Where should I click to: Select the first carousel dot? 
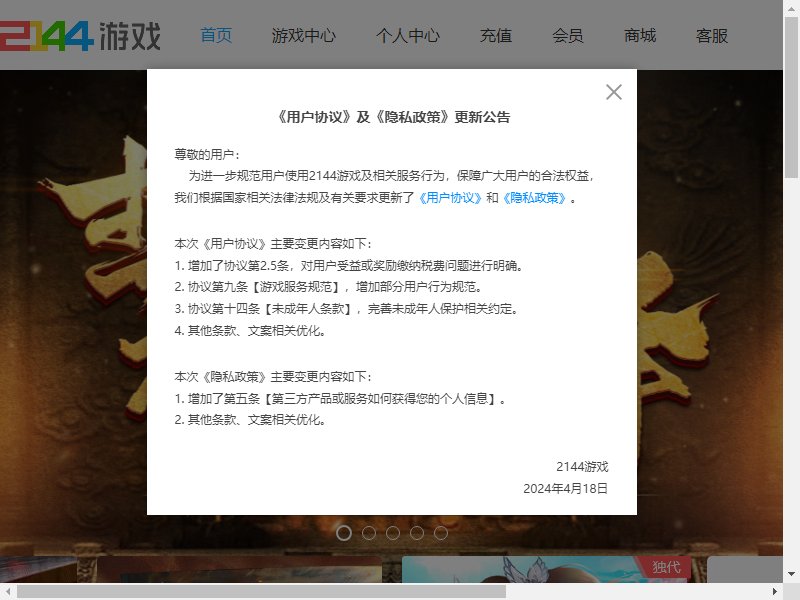[x=344, y=533]
